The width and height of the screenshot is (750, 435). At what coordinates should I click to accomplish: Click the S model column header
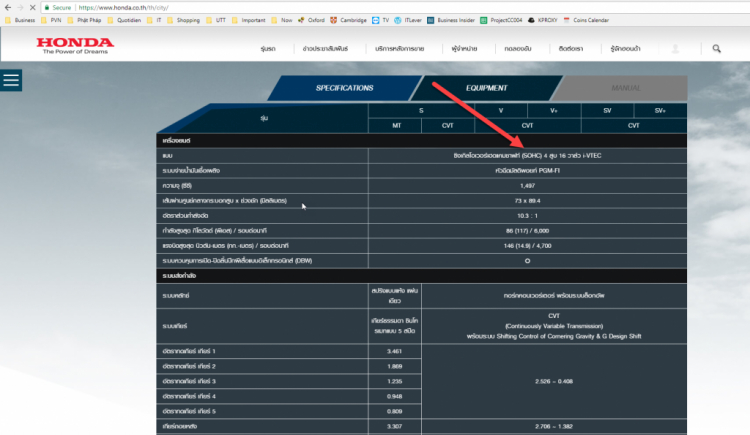point(421,111)
